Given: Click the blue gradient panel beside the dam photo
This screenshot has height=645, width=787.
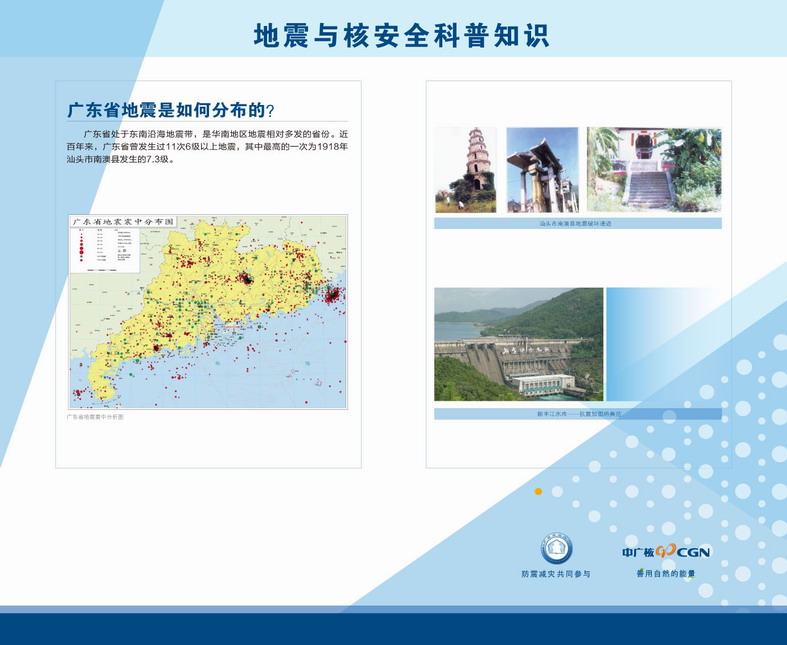Looking at the screenshot, I should tap(663, 344).
